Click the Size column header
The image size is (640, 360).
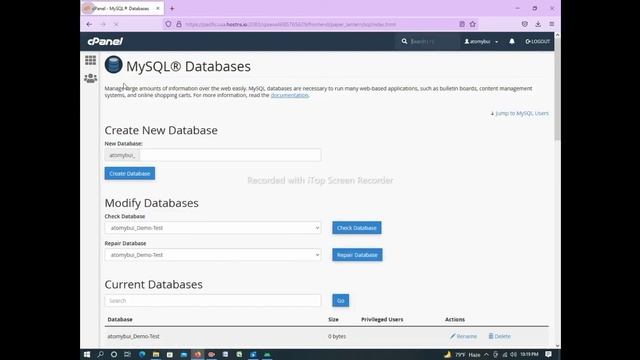(333, 319)
